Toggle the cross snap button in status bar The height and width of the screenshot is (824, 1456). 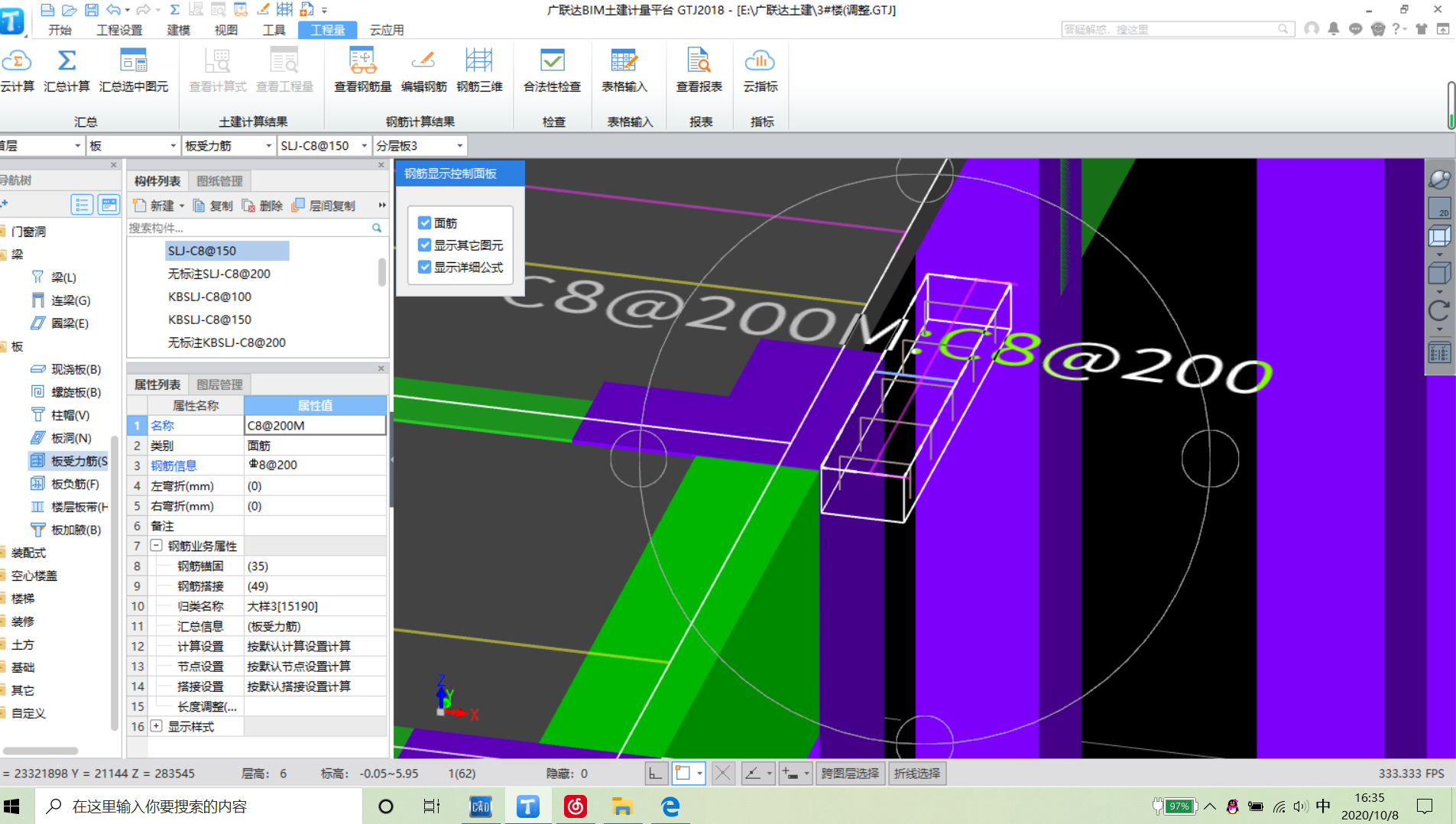(x=722, y=774)
